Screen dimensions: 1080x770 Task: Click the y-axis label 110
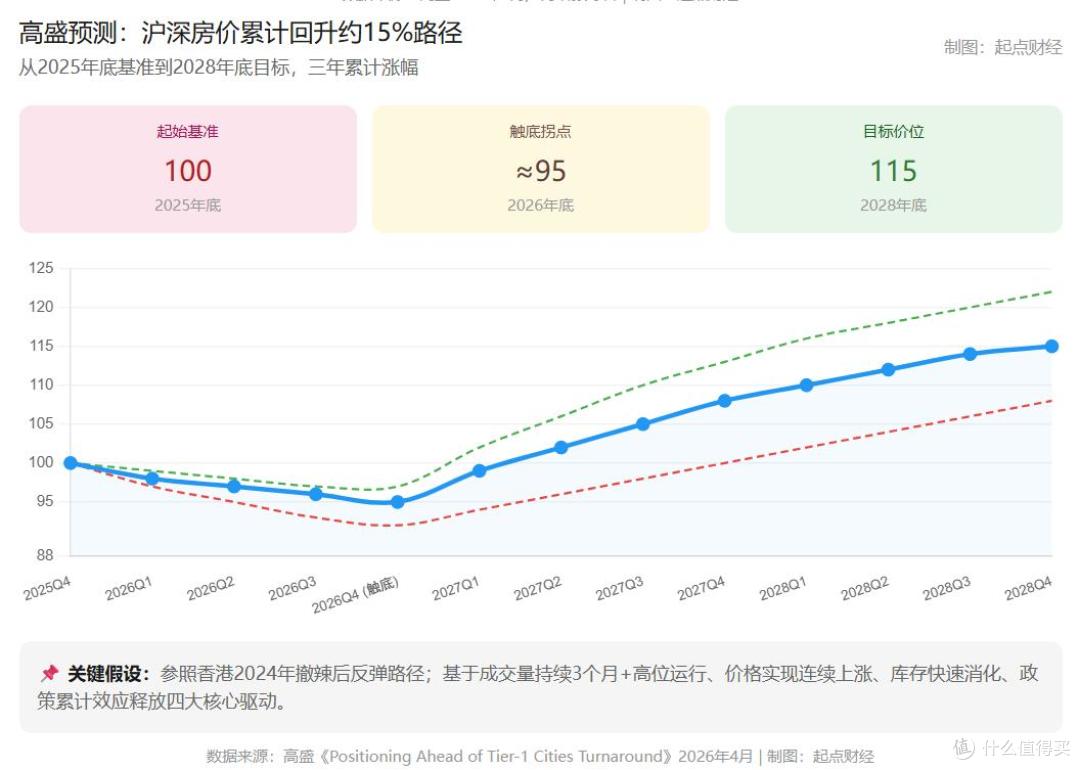pyautogui.click(x=41, y=385)
